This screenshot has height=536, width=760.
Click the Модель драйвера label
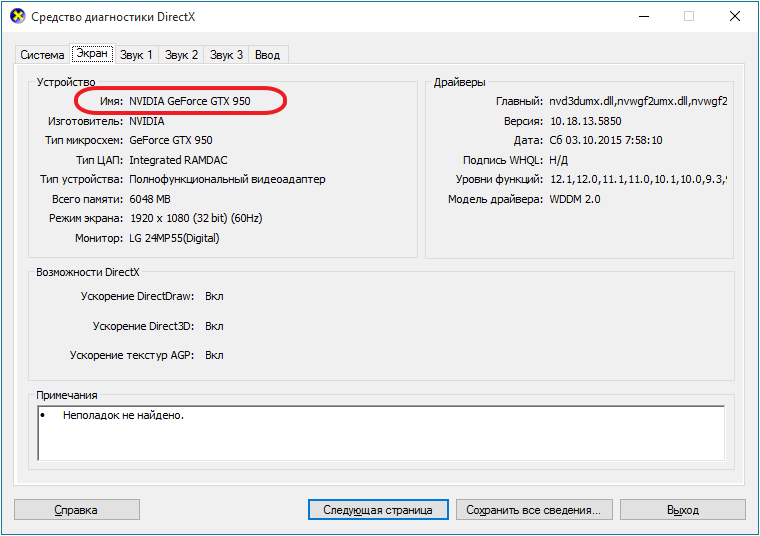tap(495, 199)
